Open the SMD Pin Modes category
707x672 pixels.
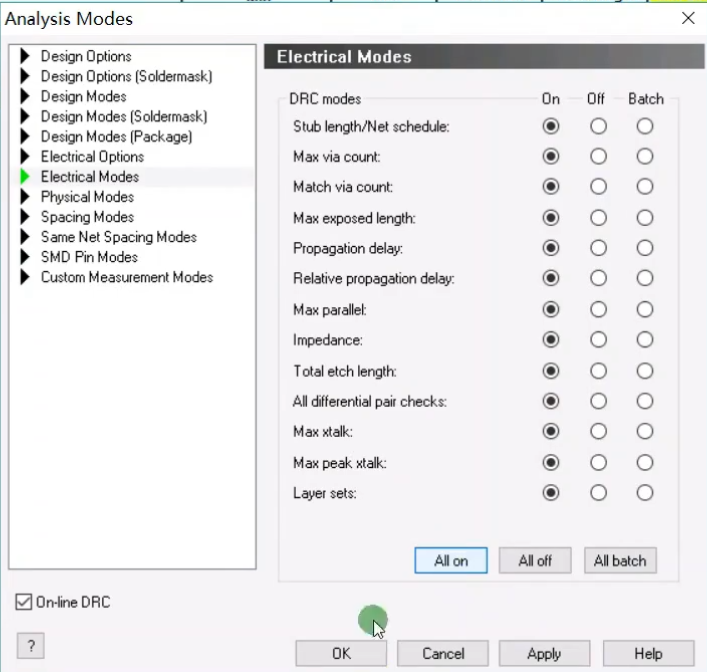89,257
